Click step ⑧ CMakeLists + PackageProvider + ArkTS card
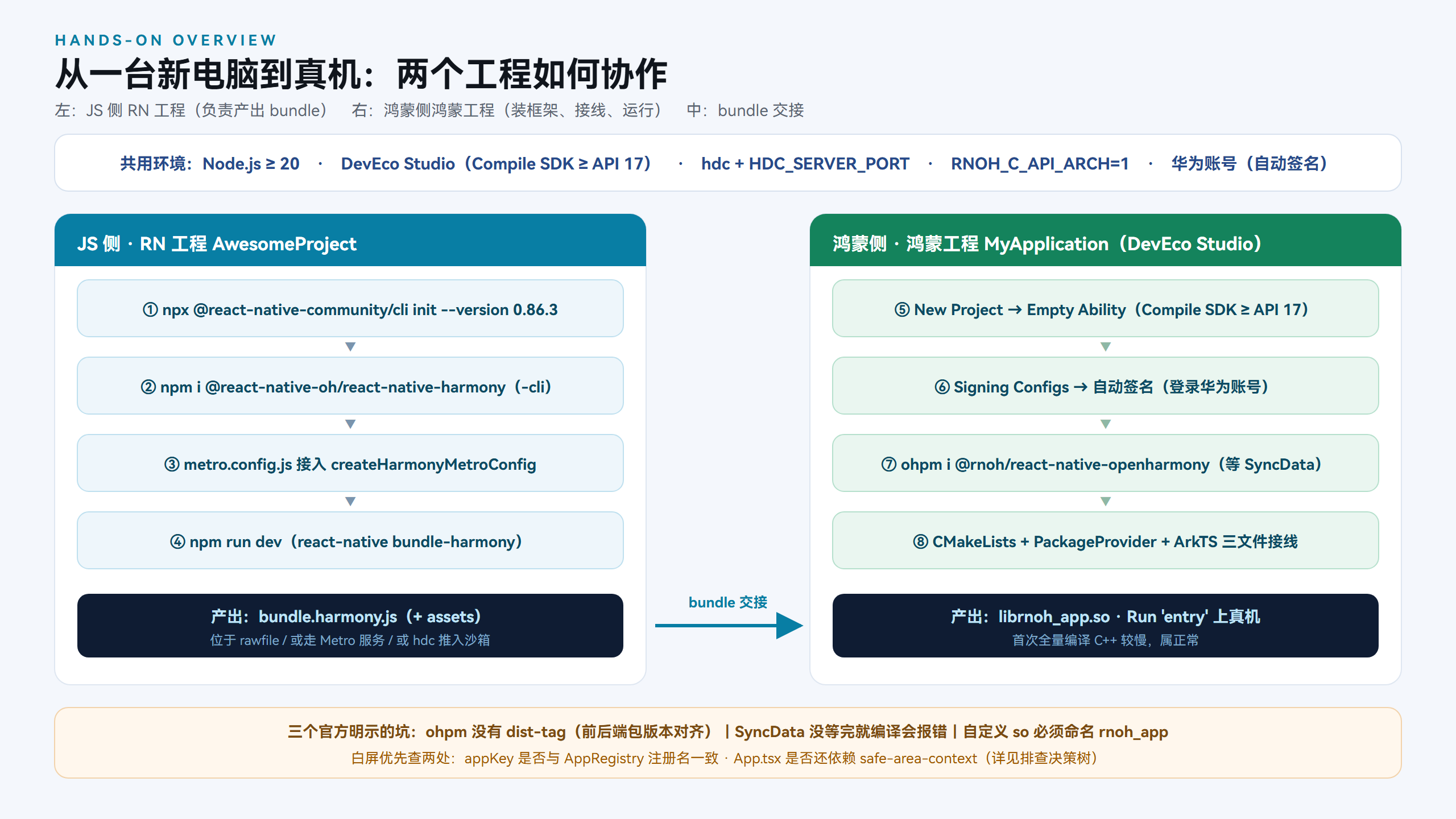Image resolution: width=1456 pixels, height=819 pixels. pos(1106,540)
